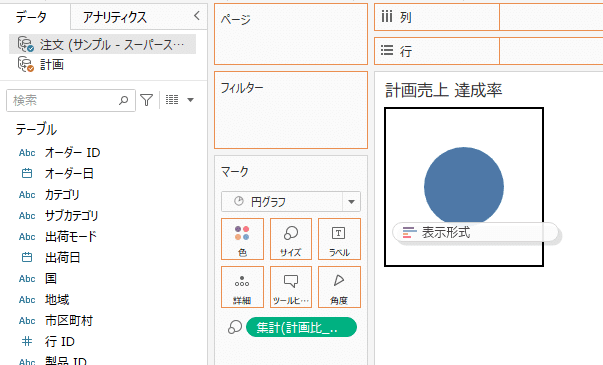Click the Abc type icon of オーダー ID
The image size is (603, 365).
coord(27,153)
